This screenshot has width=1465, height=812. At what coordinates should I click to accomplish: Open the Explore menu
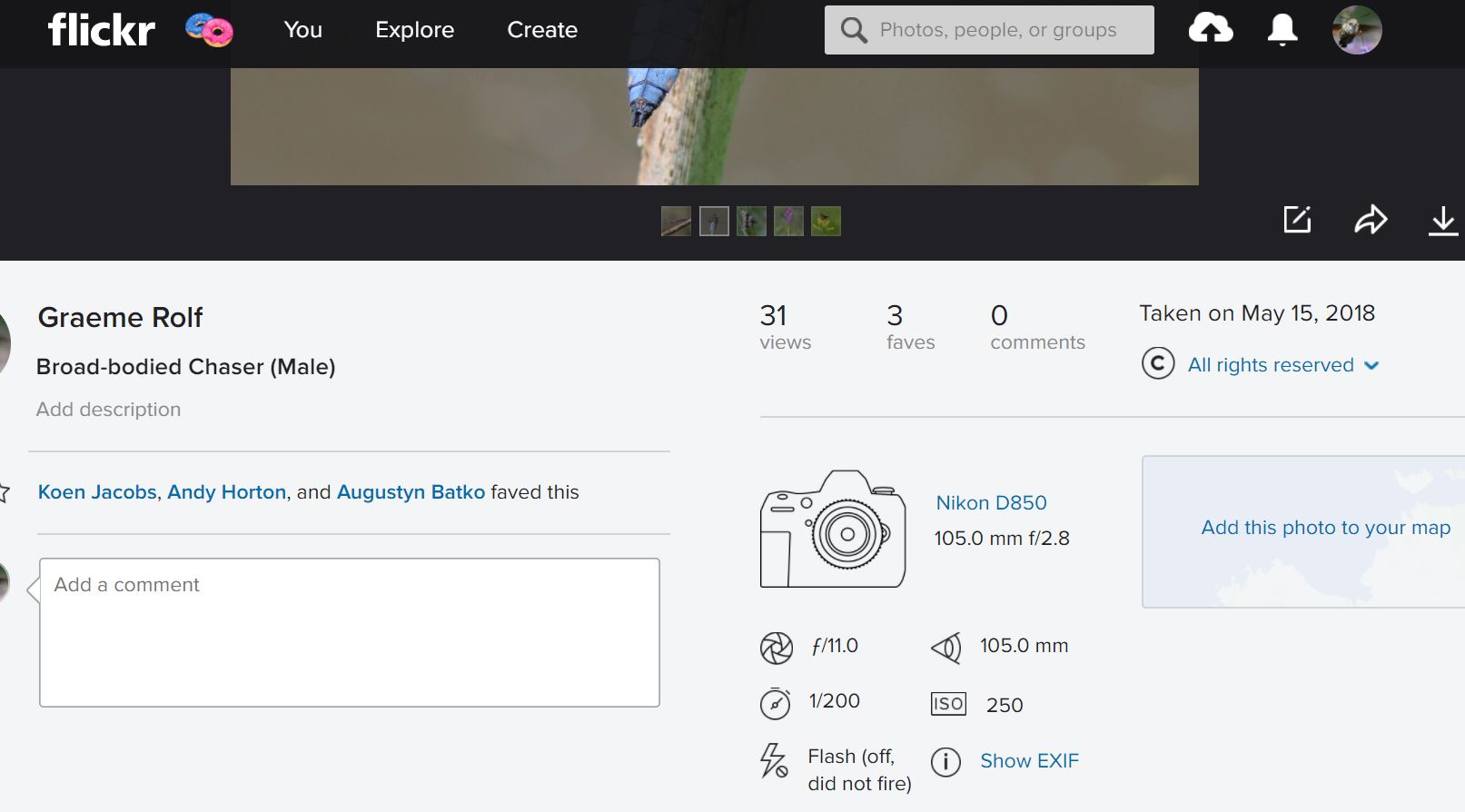[415, 30]
